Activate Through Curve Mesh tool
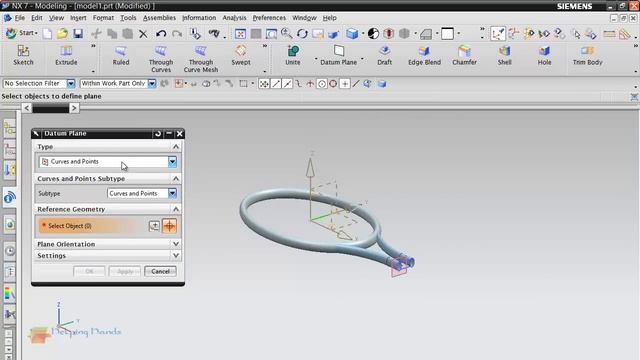The height and width of the screenshot is (360, 640). coord(201,59)
